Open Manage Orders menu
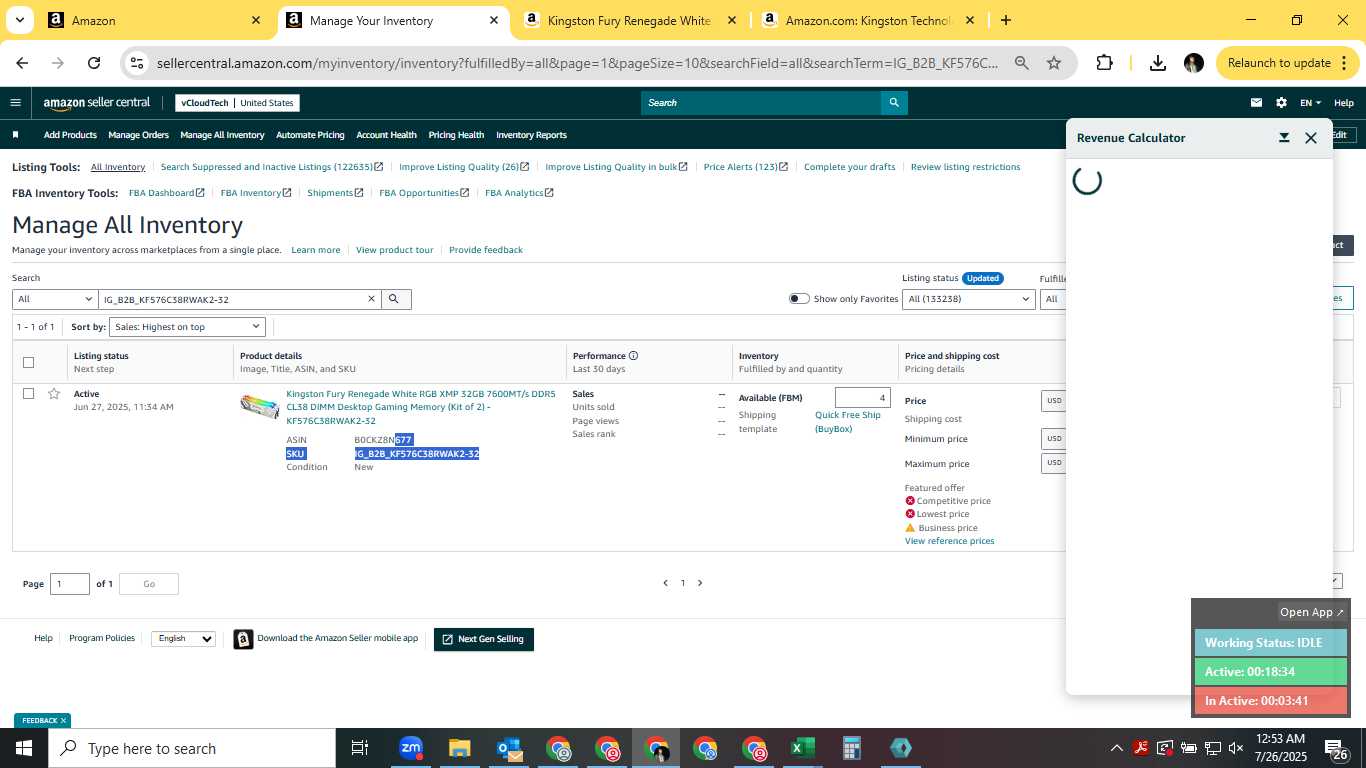Screen dimensions: 1366x768 [x=138, y=135]
